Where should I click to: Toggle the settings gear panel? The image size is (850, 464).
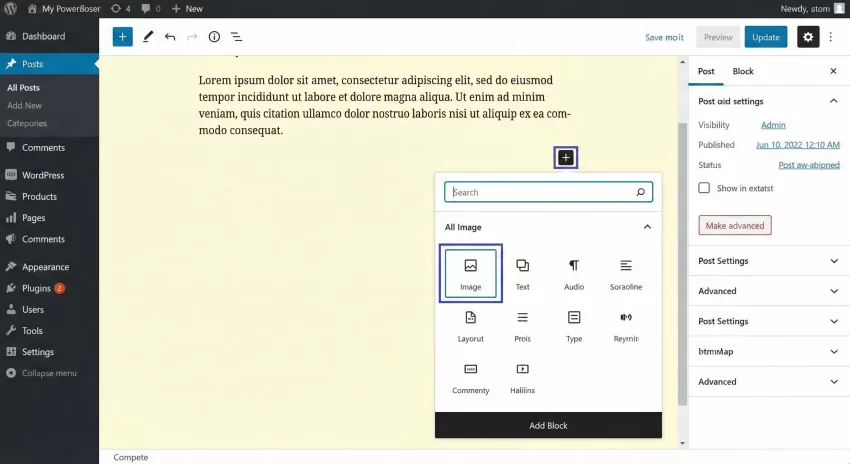808,37
